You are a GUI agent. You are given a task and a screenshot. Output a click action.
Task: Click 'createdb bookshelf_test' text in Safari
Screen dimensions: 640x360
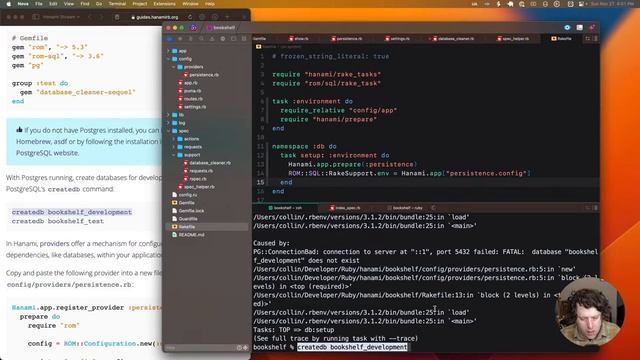[58, 221]
